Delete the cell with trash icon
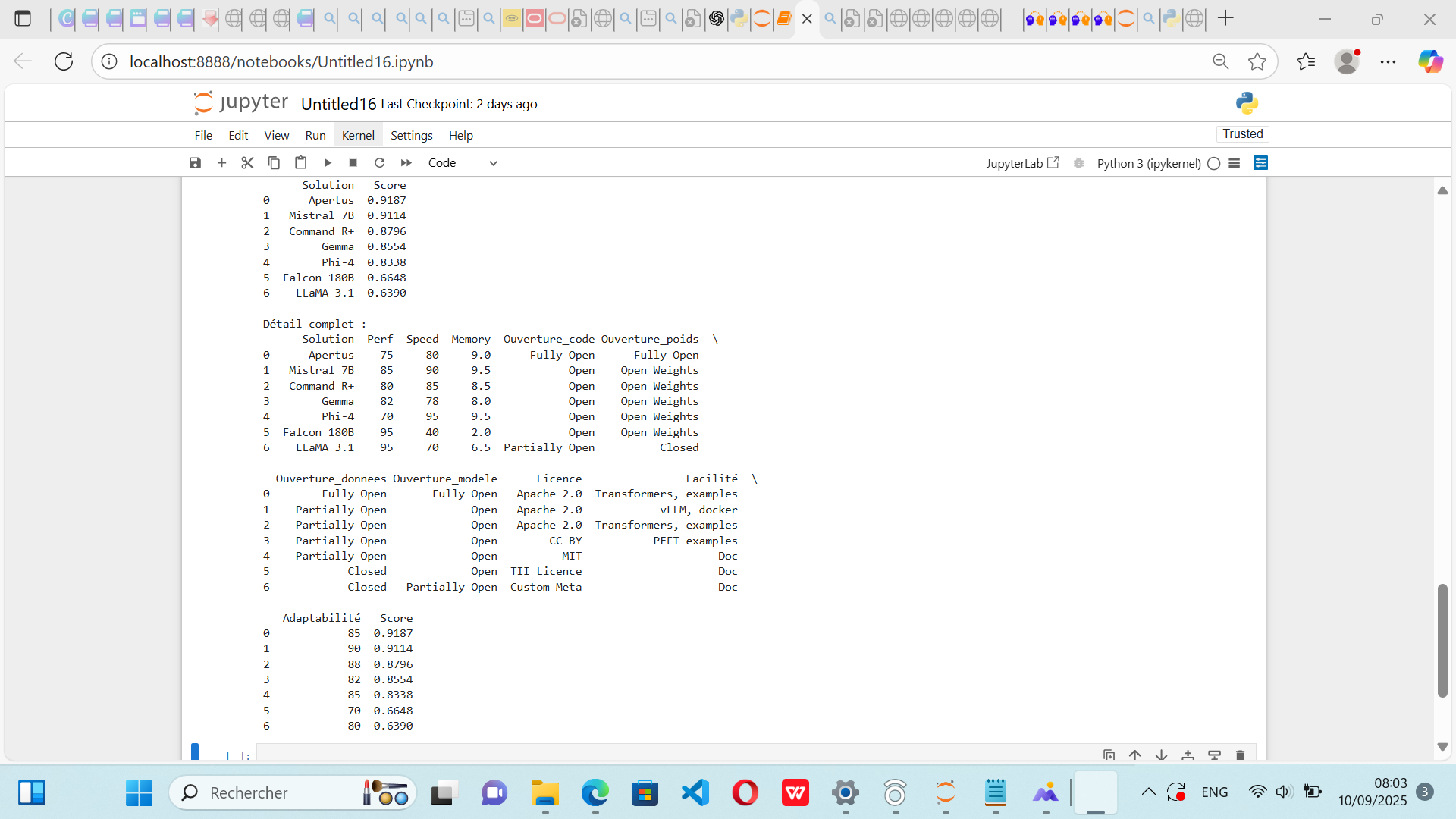Image resolution: width=1456 pixels, height=819 pixels. point(1241,755)
